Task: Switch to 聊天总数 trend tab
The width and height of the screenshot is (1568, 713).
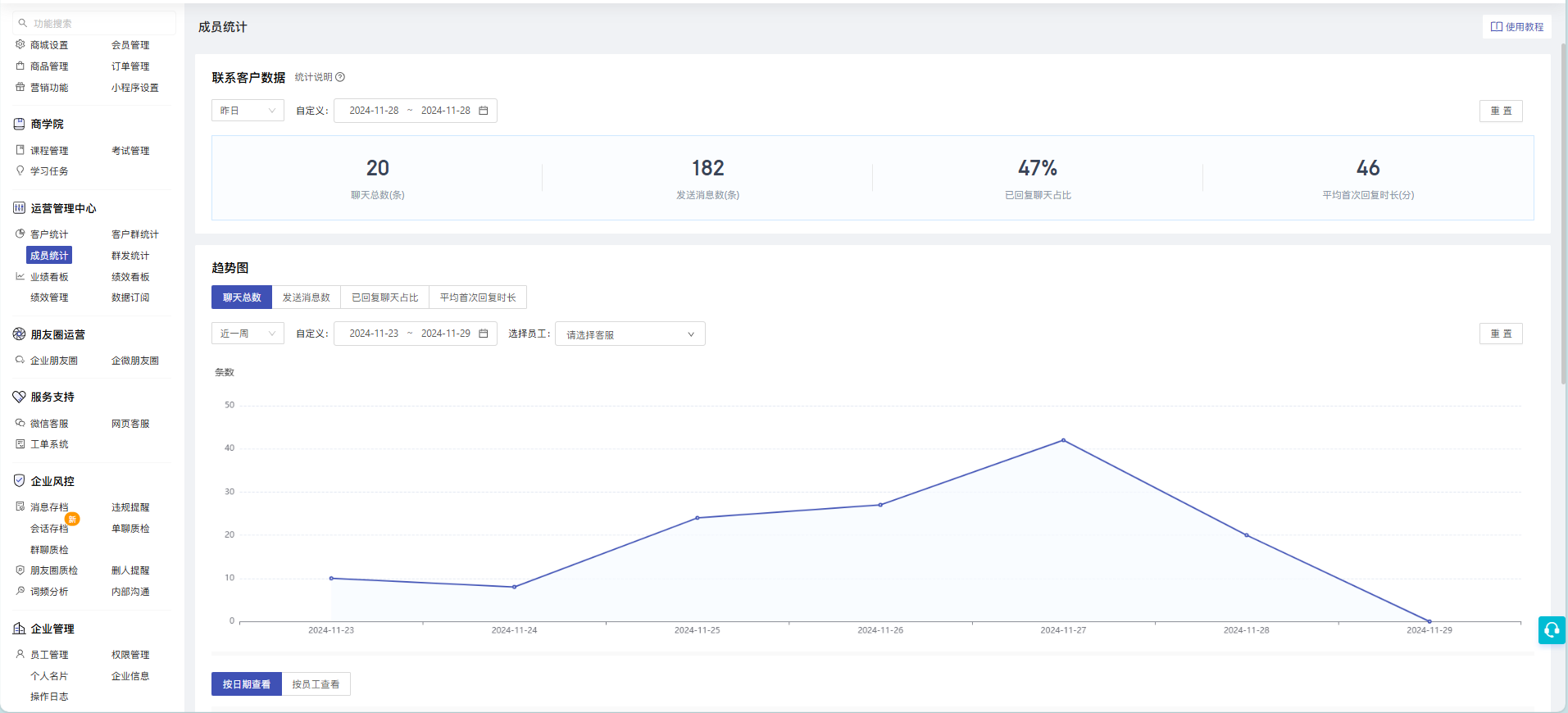Action: [x=242, y=297]
